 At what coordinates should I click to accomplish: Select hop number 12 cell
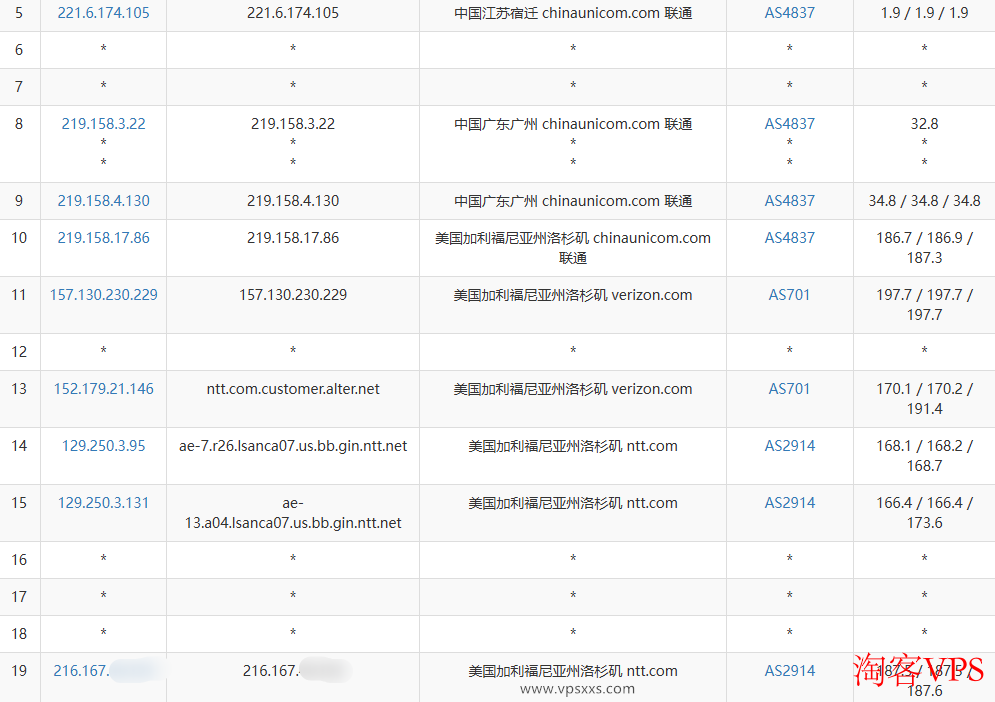19,352
